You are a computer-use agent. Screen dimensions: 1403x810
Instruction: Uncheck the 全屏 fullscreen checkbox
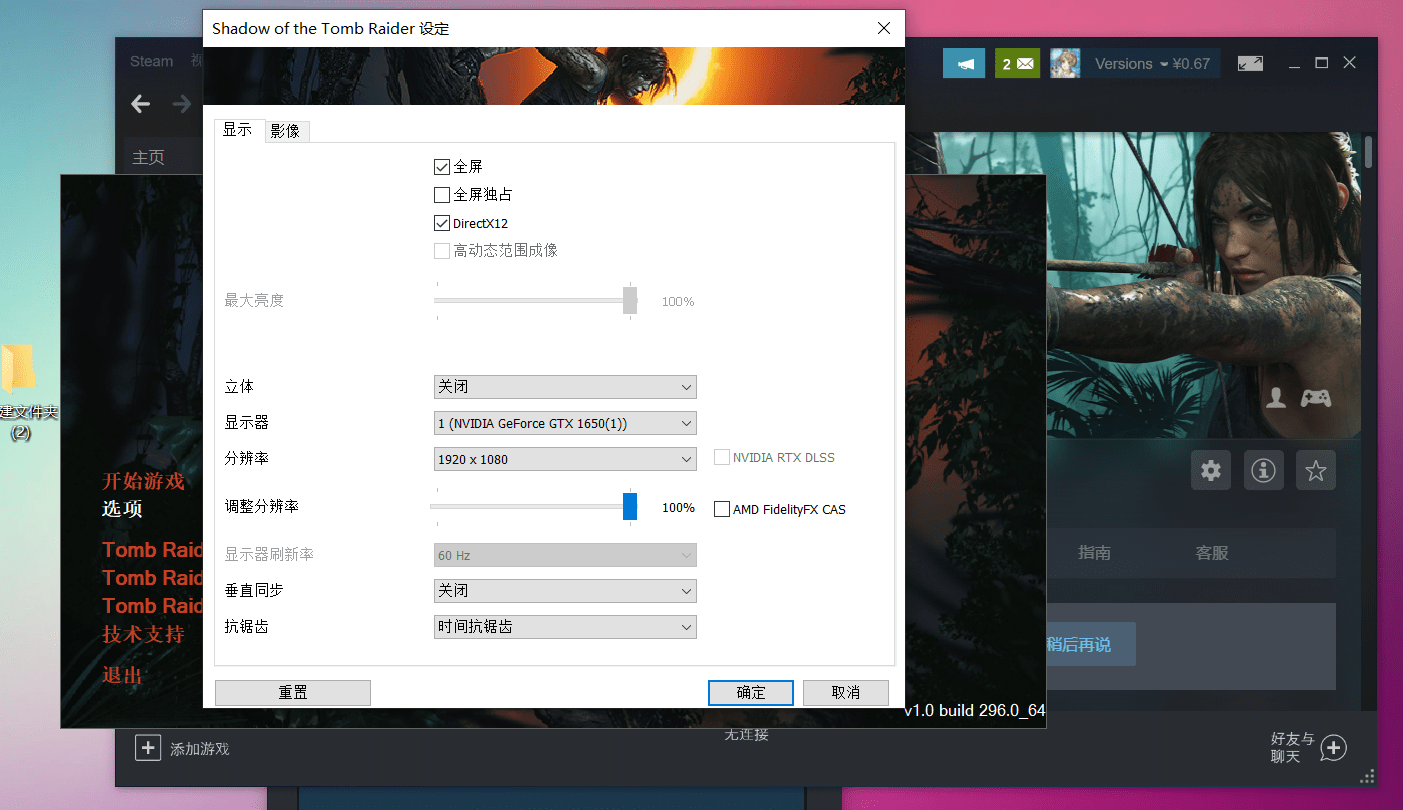coord(442,167)
